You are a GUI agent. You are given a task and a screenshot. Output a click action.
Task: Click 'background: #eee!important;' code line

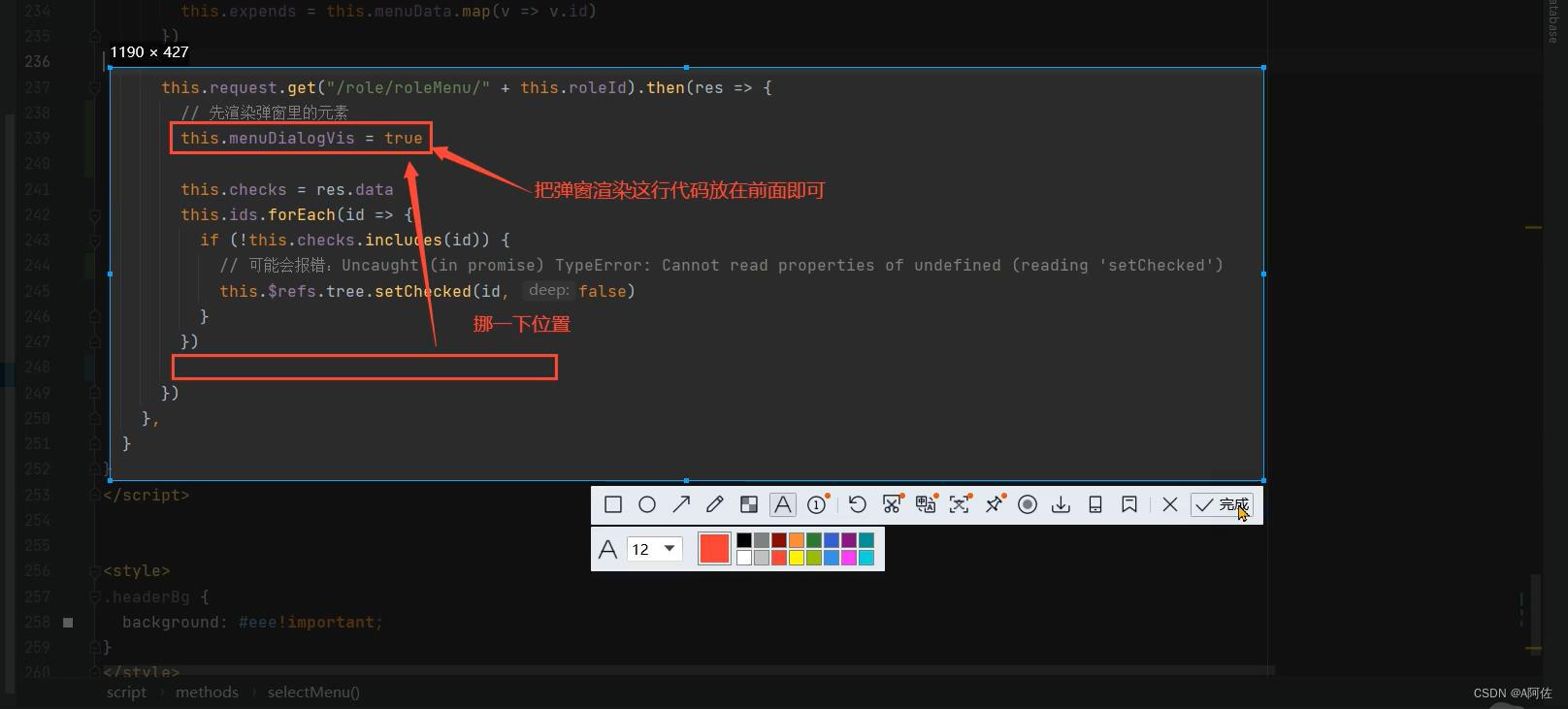tap(252, 623)
